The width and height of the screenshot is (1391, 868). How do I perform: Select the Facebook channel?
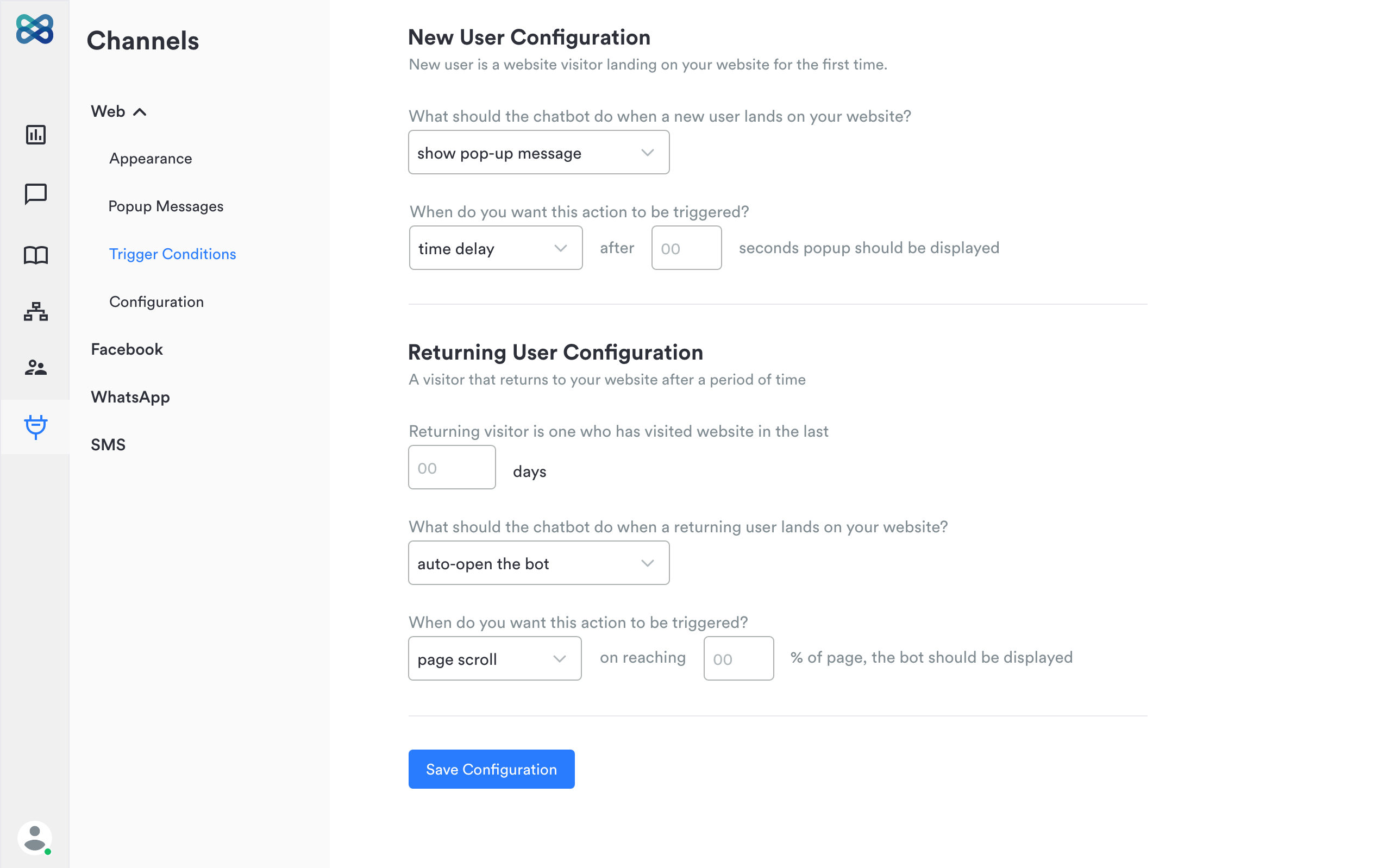pos(127,349)
